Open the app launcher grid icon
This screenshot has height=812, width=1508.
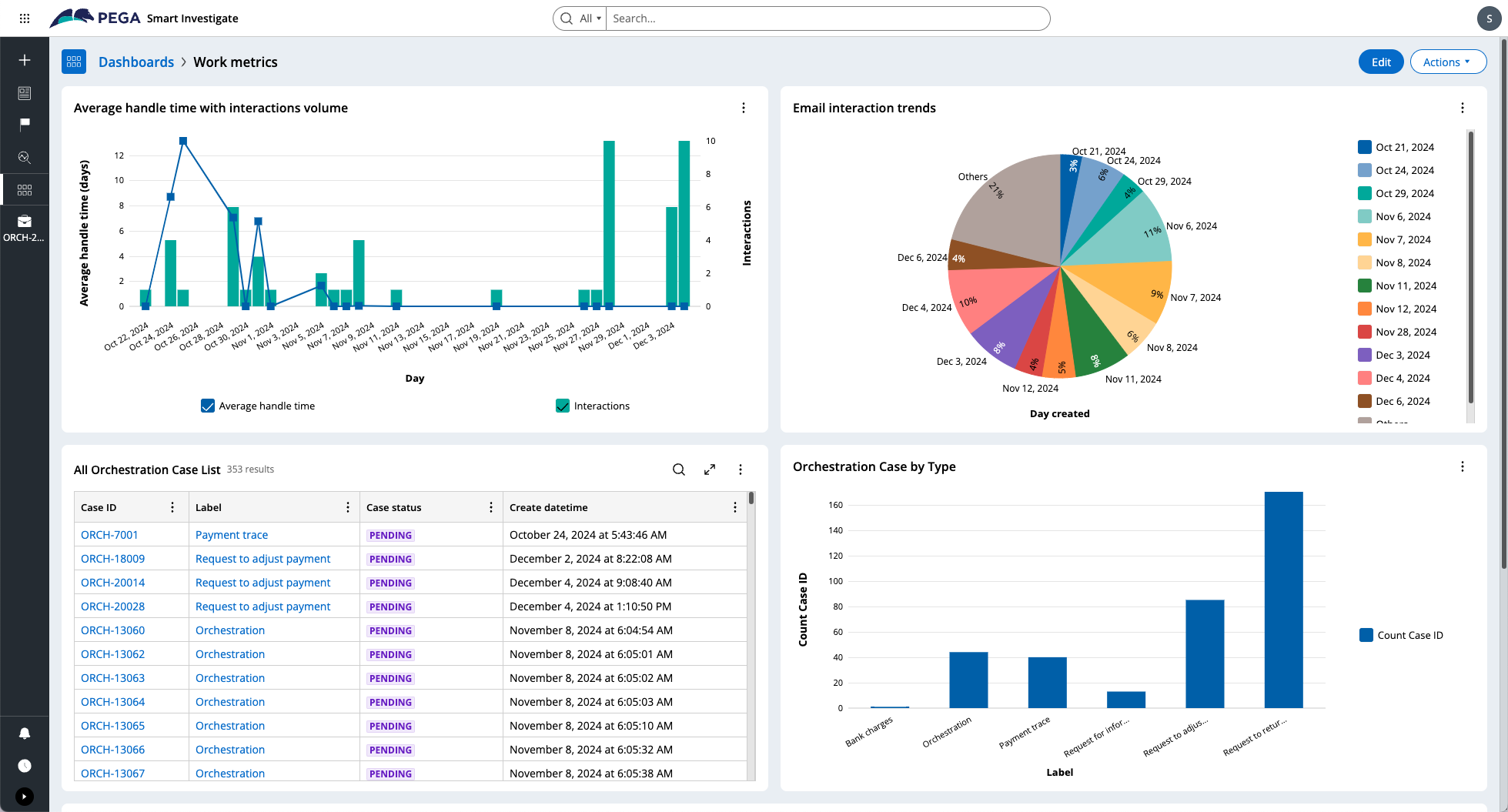point(25,18)
